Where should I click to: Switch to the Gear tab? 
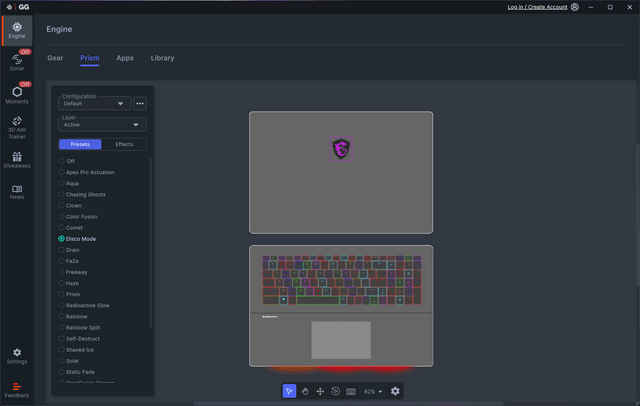tap(55, 58)
